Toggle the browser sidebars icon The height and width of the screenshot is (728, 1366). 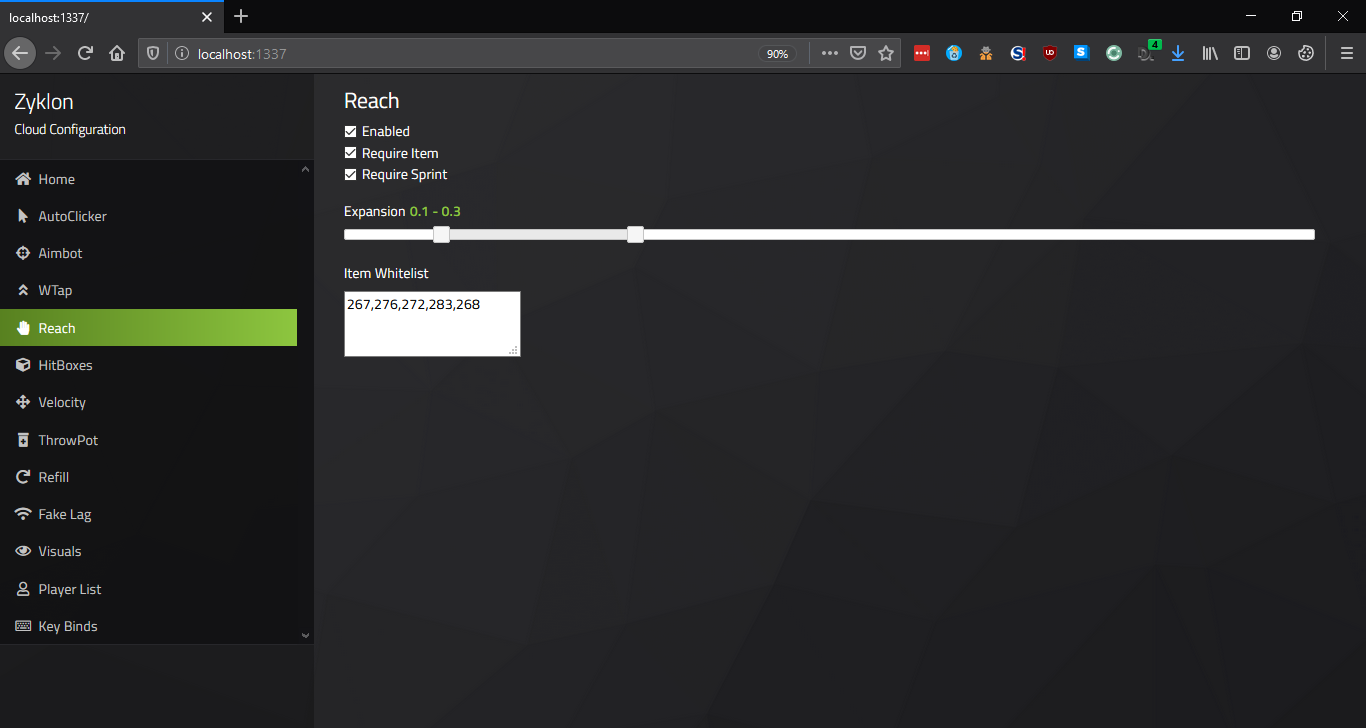point(1242,53)
